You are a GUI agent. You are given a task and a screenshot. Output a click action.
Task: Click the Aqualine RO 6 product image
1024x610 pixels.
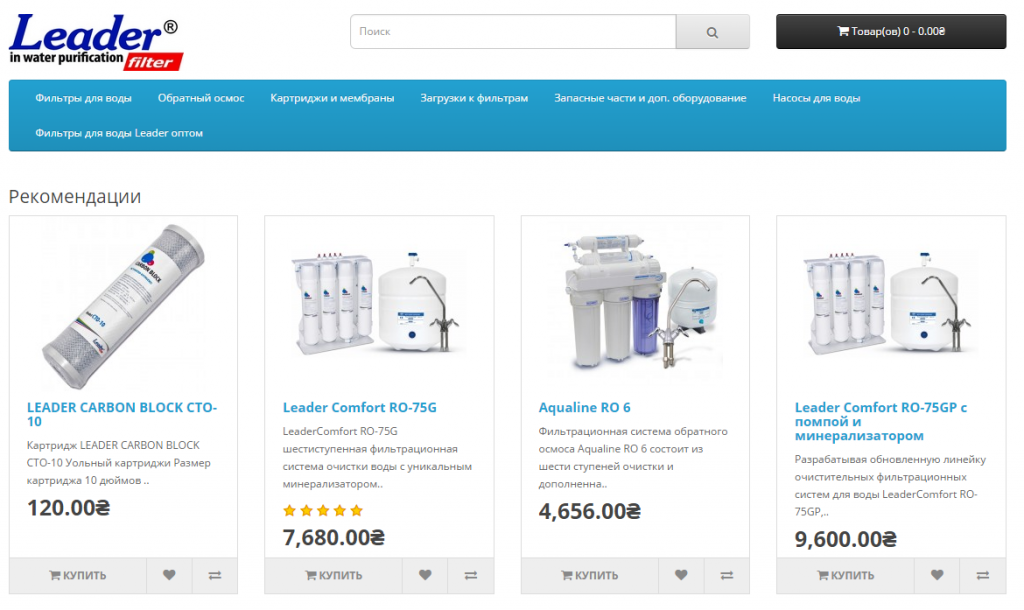[x=635, y=306]
